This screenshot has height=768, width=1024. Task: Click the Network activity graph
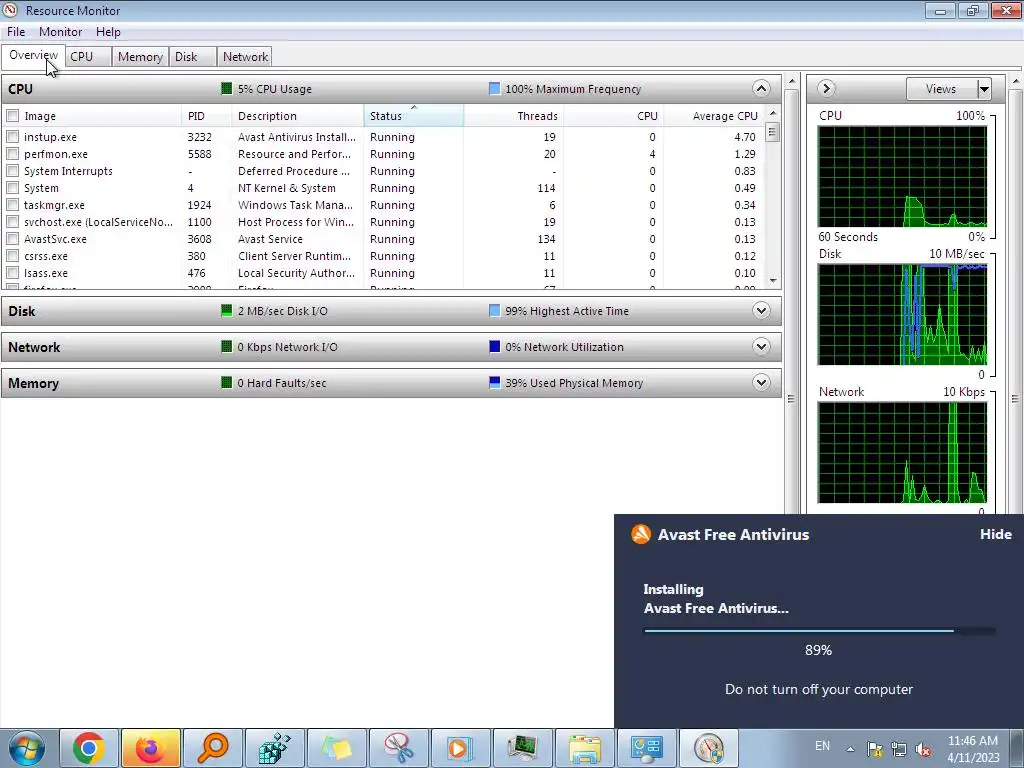click(x=902, y=453)
